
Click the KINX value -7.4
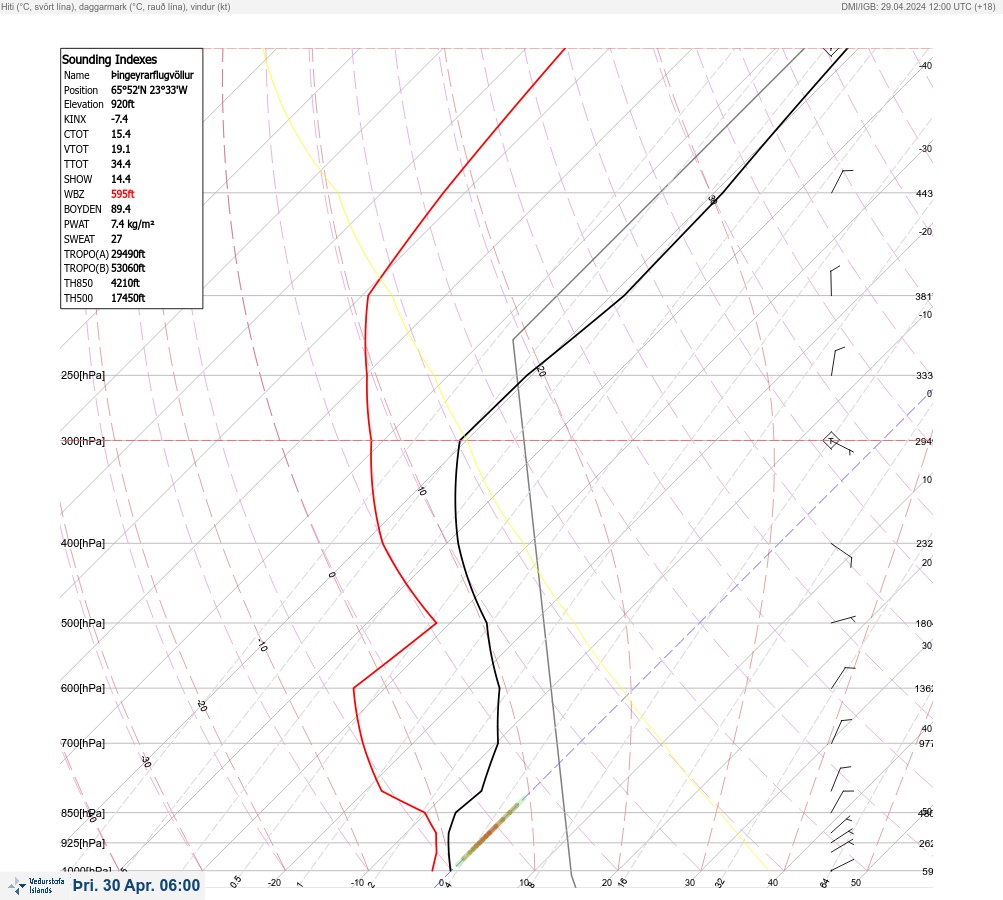coord(120,119)
